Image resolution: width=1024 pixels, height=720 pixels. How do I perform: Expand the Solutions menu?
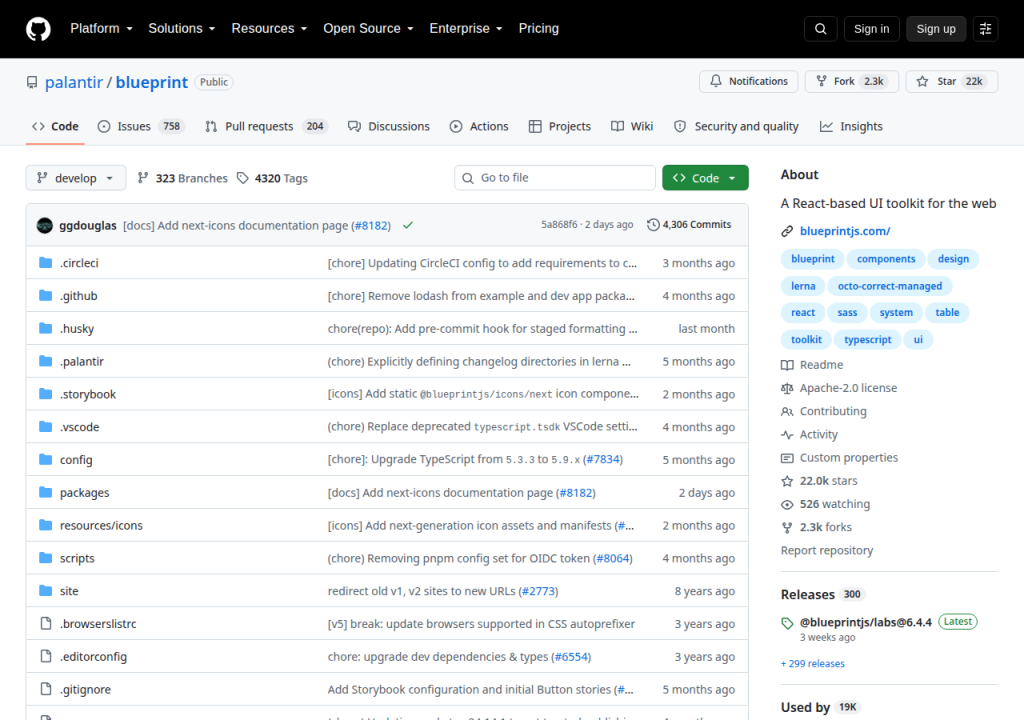[x=182, y=29]
